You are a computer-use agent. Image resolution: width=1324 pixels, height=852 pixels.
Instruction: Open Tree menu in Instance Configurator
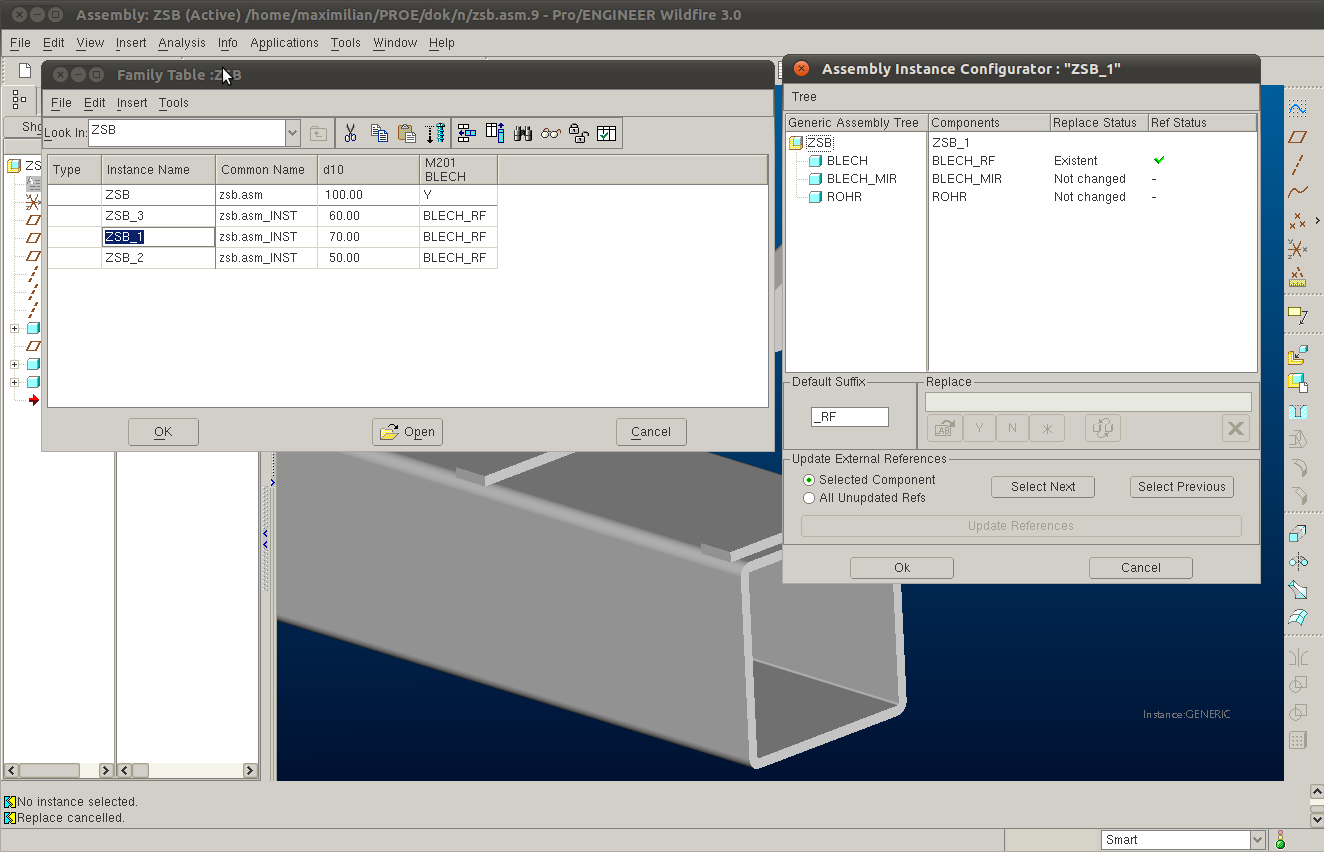804,97
